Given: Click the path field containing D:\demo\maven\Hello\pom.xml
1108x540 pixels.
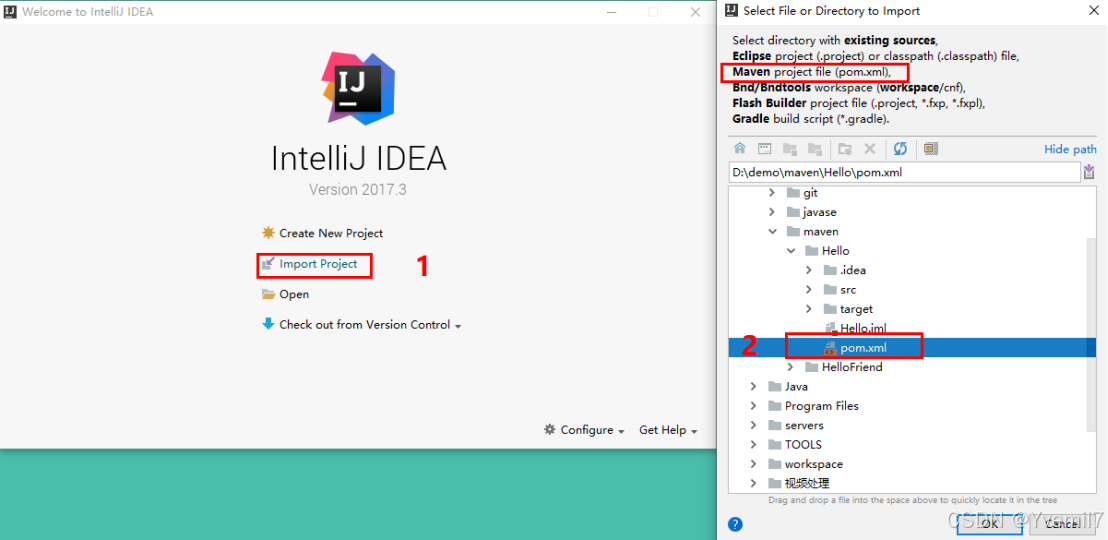Looking at the screenshot, I should click(x=904, y=172).
